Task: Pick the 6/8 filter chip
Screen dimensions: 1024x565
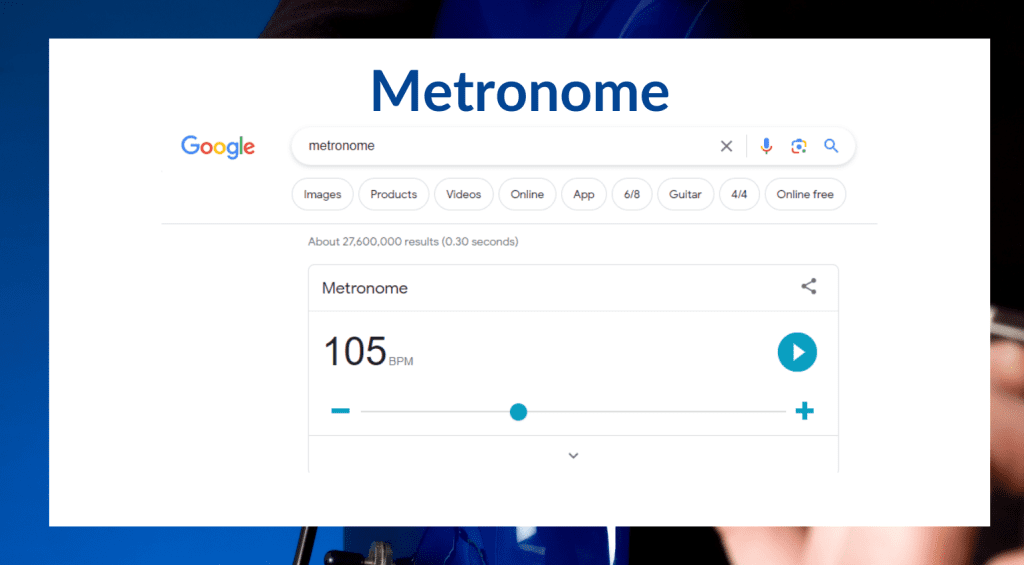Action: tap(632, 194)
